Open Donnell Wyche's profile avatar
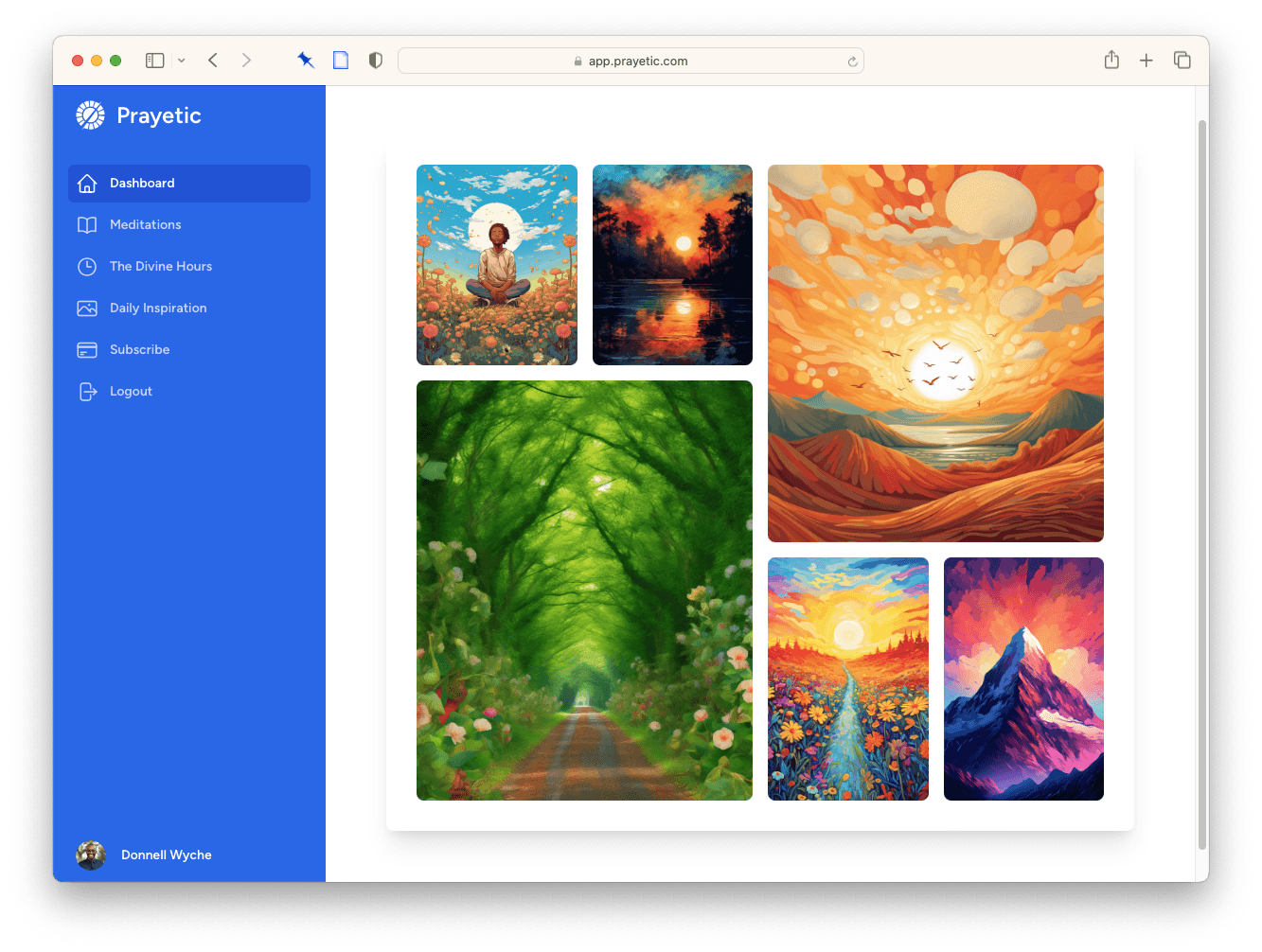 (x=91, y=855)
